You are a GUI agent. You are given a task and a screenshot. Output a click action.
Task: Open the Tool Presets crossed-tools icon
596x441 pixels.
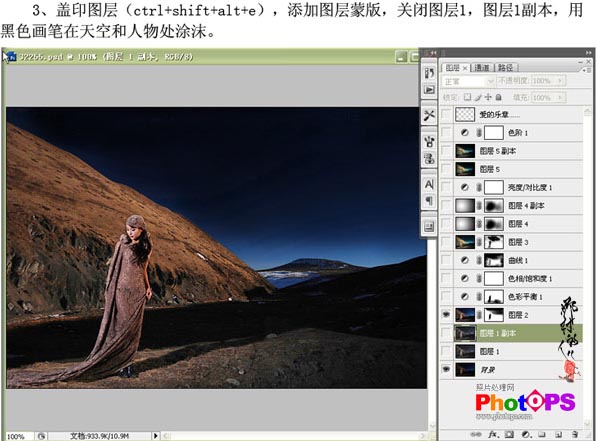429,116
